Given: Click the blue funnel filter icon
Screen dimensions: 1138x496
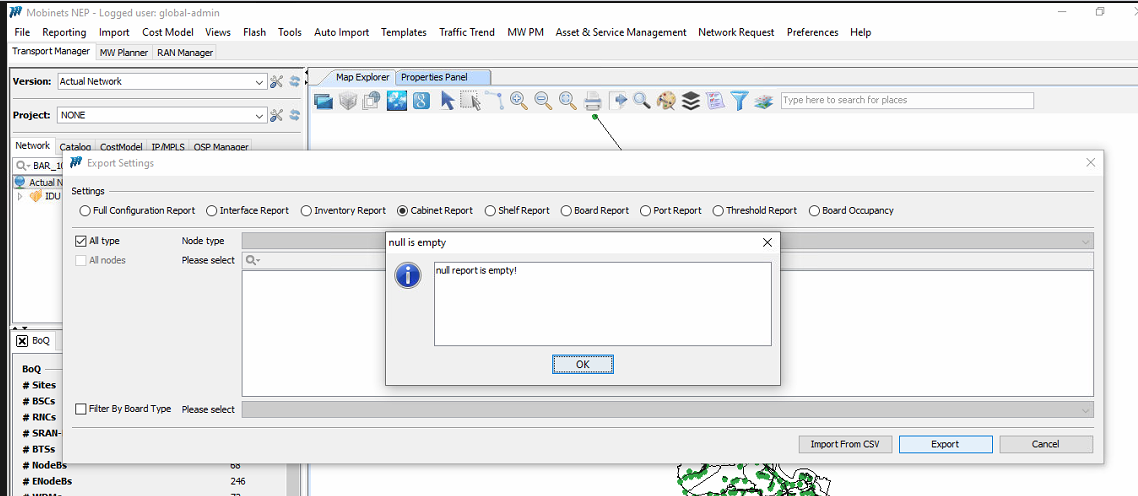Looking at the screenshot, I should point(739,100).
